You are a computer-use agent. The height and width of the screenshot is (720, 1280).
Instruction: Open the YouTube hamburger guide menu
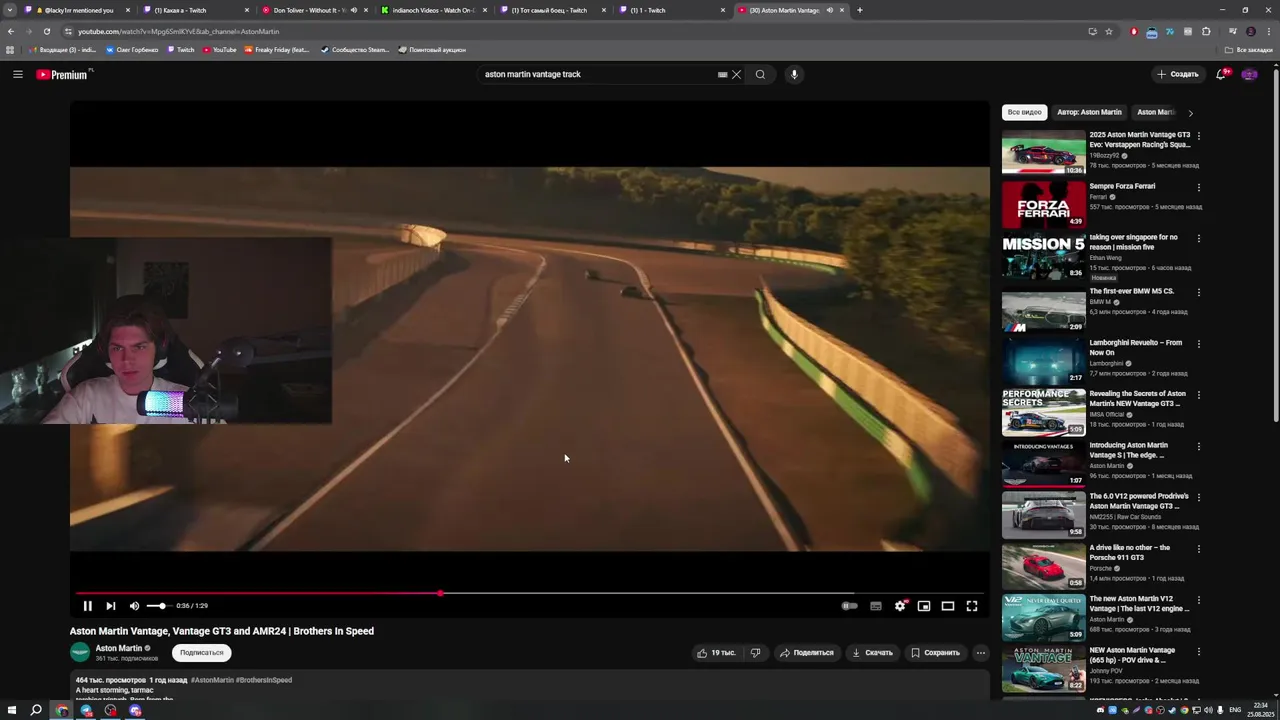pyautogui.click(x=17, y=74)
